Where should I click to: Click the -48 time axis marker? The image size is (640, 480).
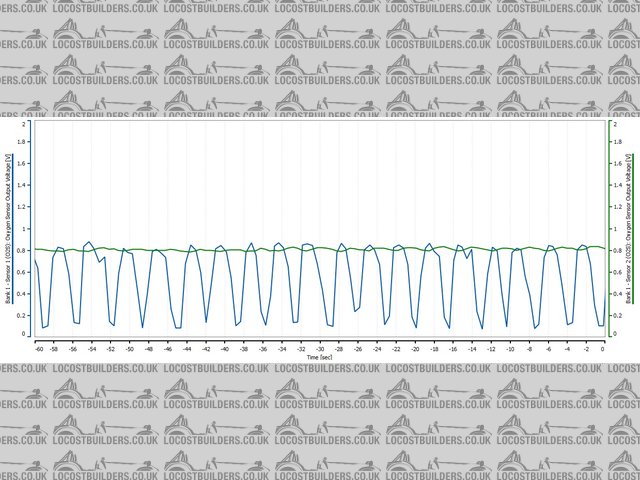tap(152, 349)
